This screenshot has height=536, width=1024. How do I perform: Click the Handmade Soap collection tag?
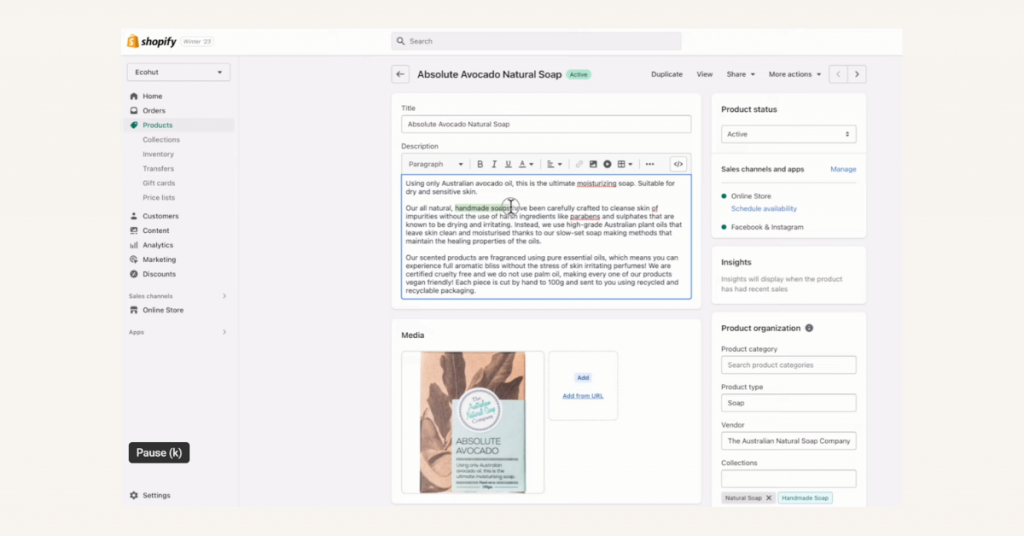pyautogui.click(x=805, y=498)
